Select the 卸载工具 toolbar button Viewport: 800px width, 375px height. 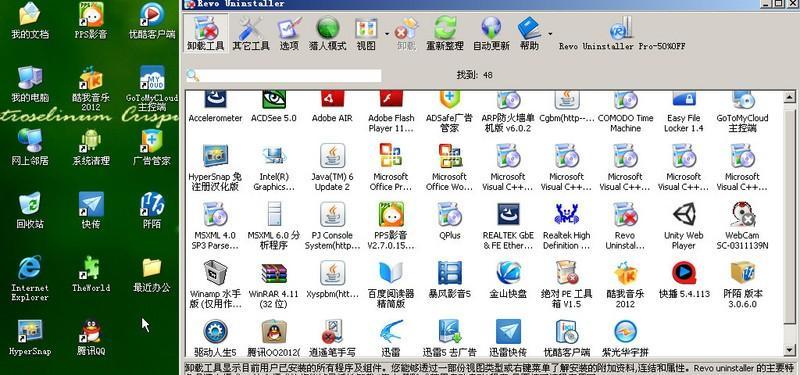pos(205,33)
